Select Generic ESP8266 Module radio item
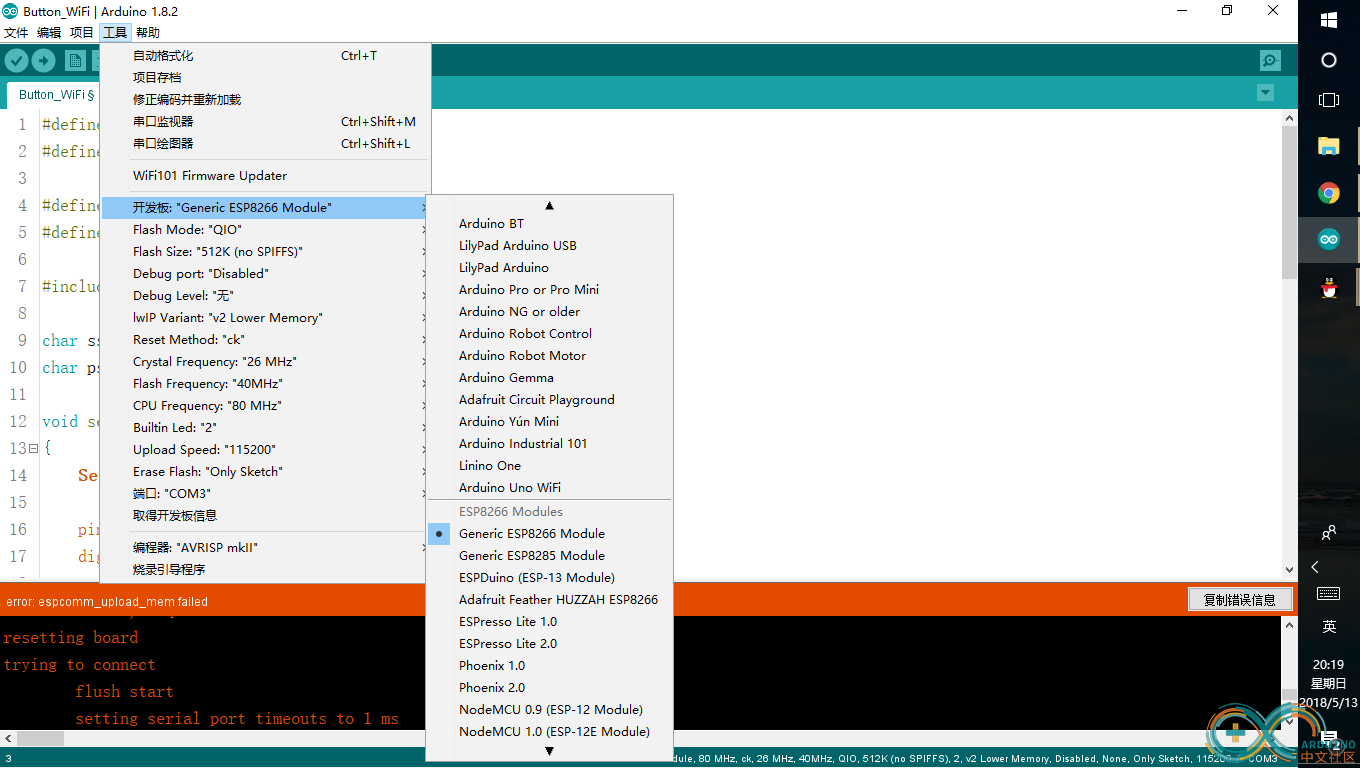 (549, 534)
